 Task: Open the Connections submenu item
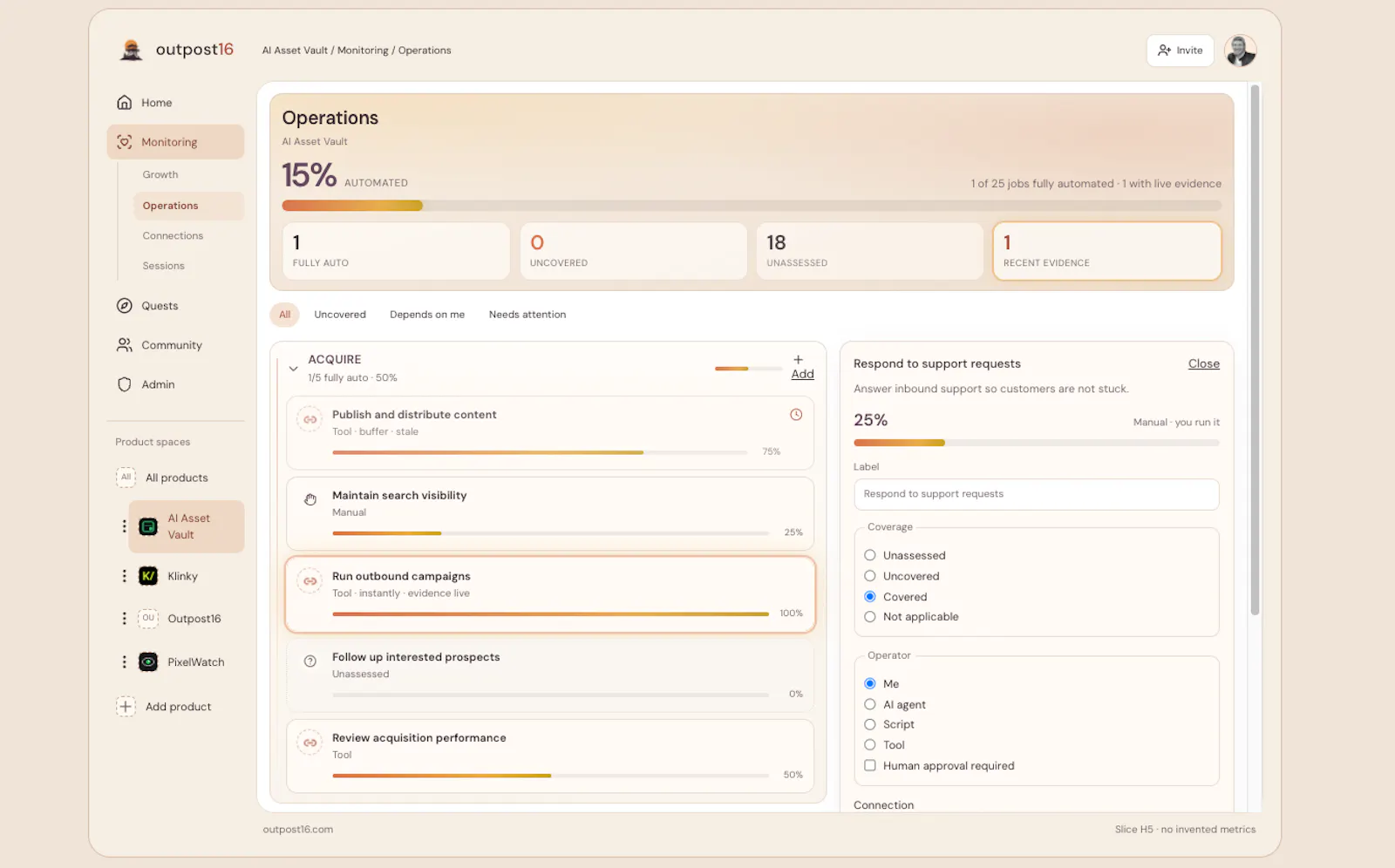173,235
